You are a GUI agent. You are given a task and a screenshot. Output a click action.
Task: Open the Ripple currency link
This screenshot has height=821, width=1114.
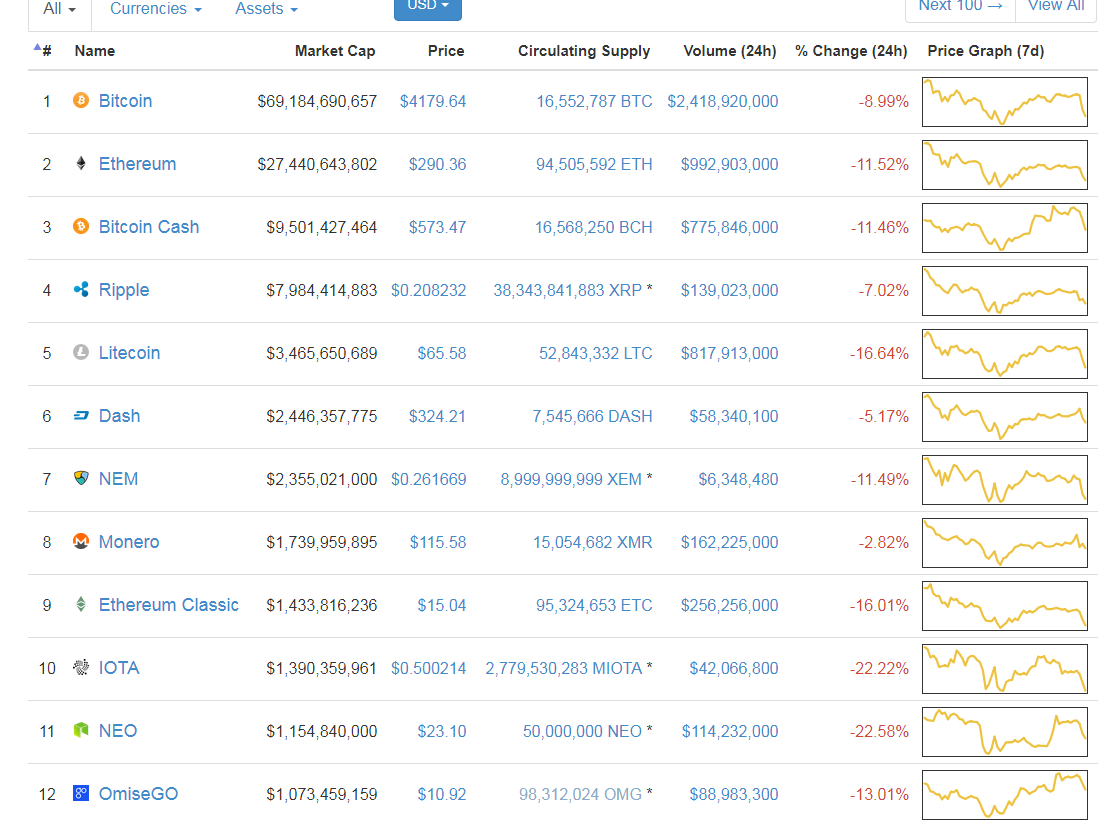coord(124,290)
